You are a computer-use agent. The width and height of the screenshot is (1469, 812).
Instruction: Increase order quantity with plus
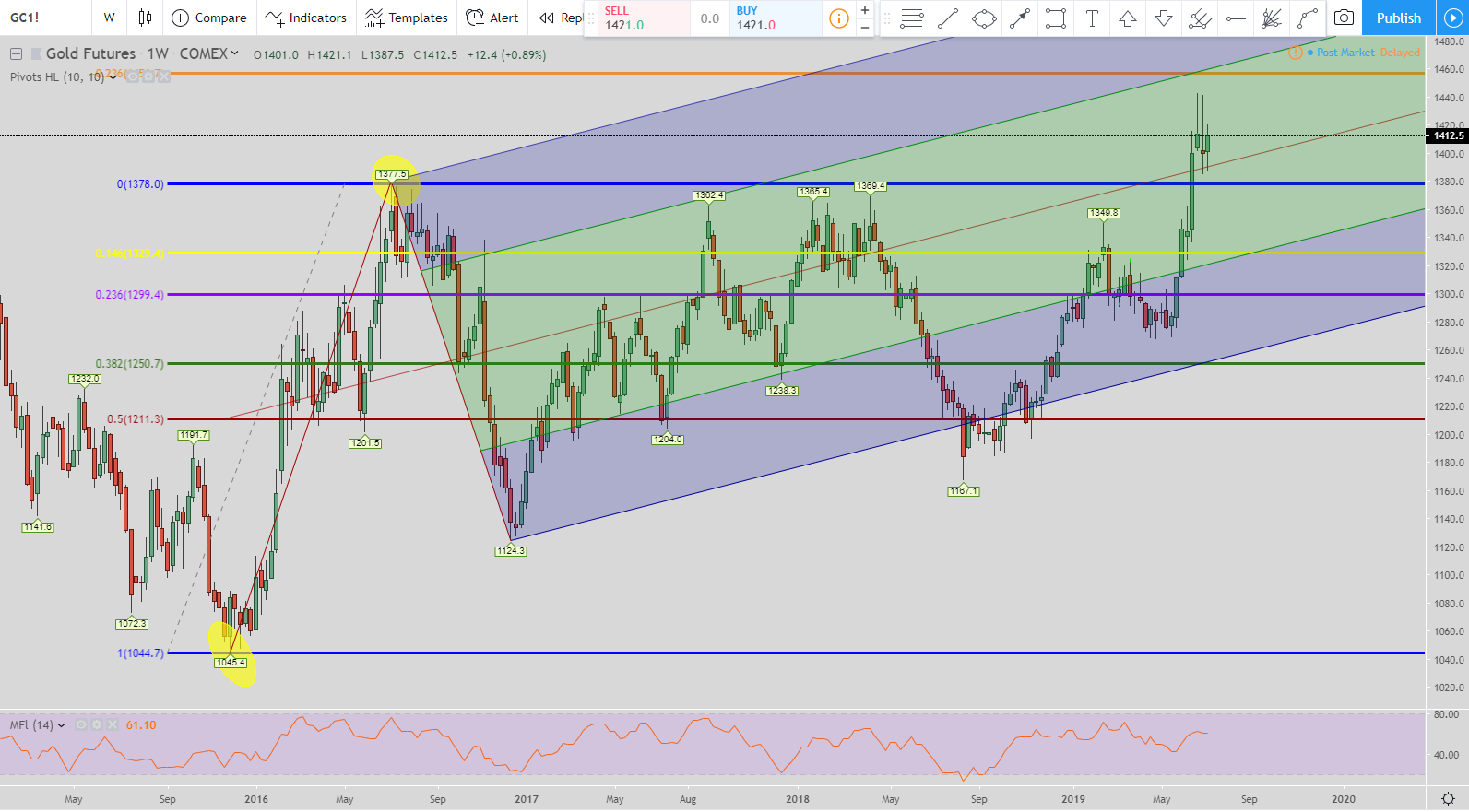[865, 10]
